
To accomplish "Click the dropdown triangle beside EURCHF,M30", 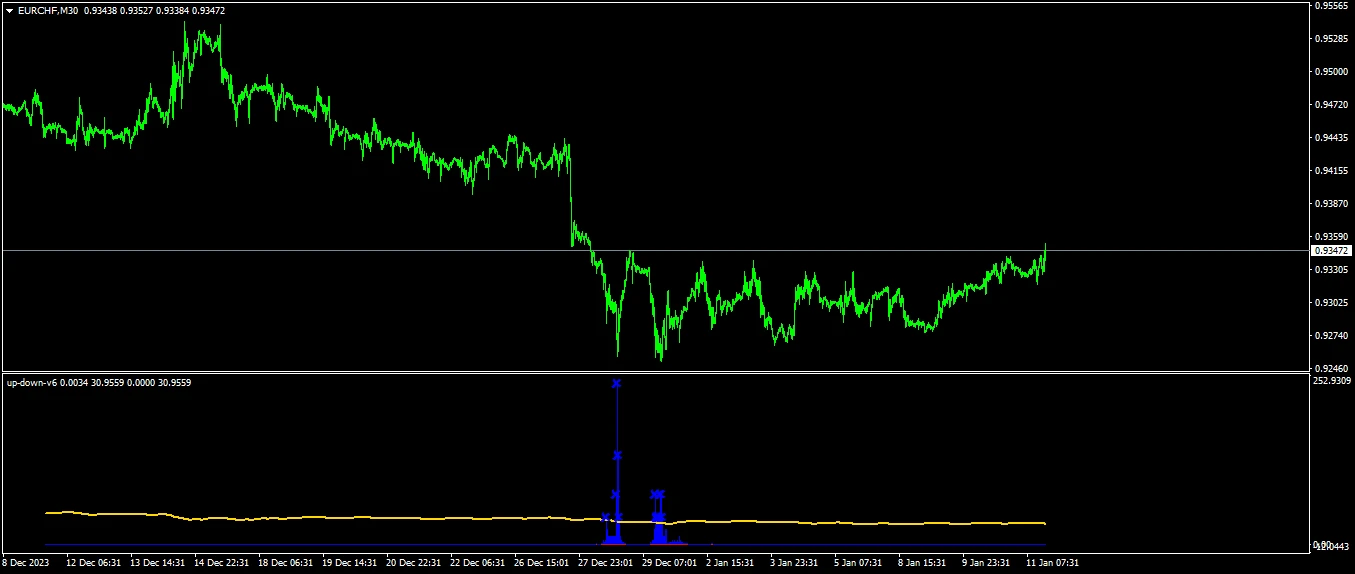I will (9, 10).
